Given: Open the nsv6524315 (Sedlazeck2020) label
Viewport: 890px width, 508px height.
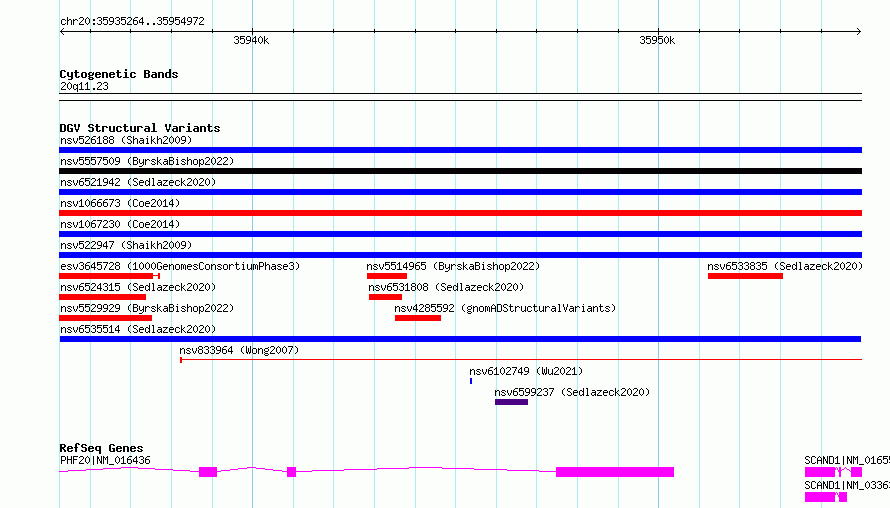Looking at the screenshot, I should click(x=138, y=287).
